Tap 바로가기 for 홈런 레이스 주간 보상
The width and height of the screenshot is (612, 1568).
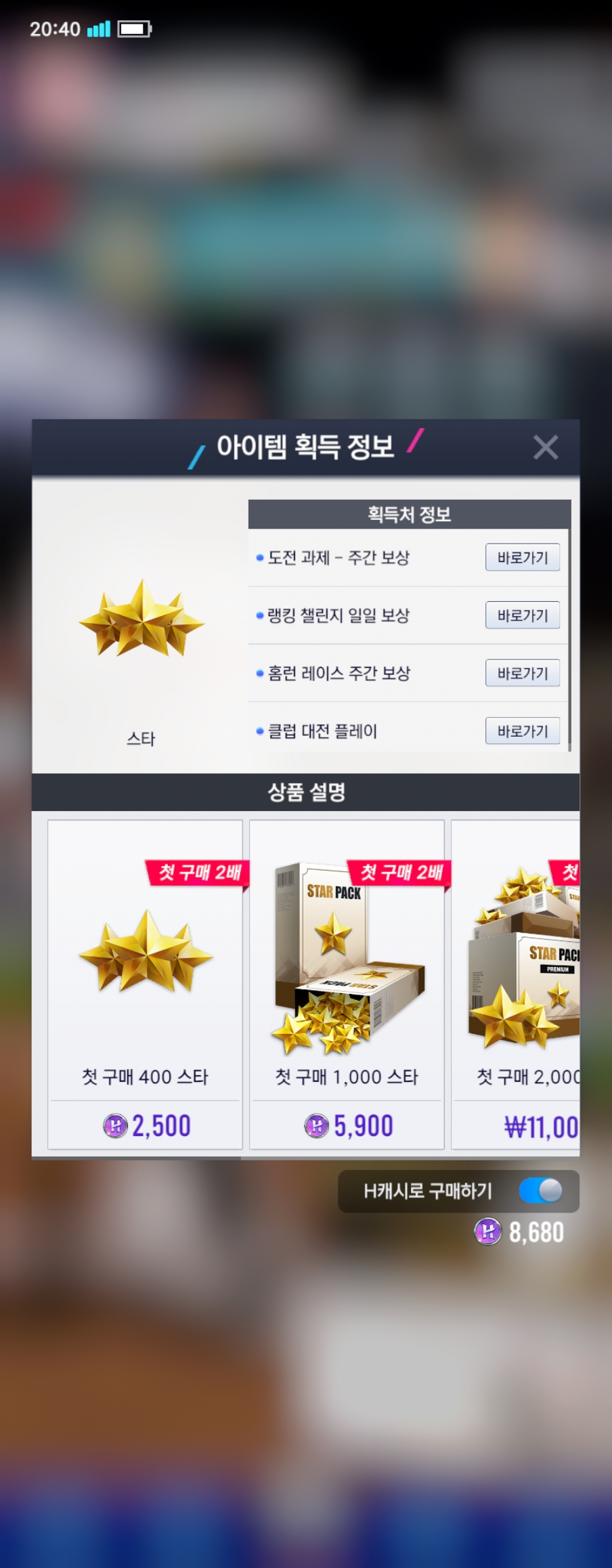(523, 673)
